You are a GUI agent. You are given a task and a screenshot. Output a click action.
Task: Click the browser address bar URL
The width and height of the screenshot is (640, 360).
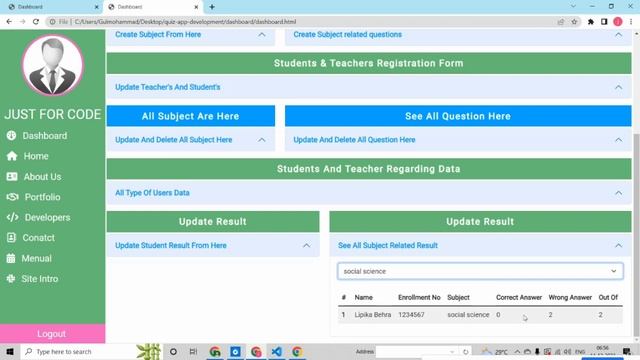point(185,22)
